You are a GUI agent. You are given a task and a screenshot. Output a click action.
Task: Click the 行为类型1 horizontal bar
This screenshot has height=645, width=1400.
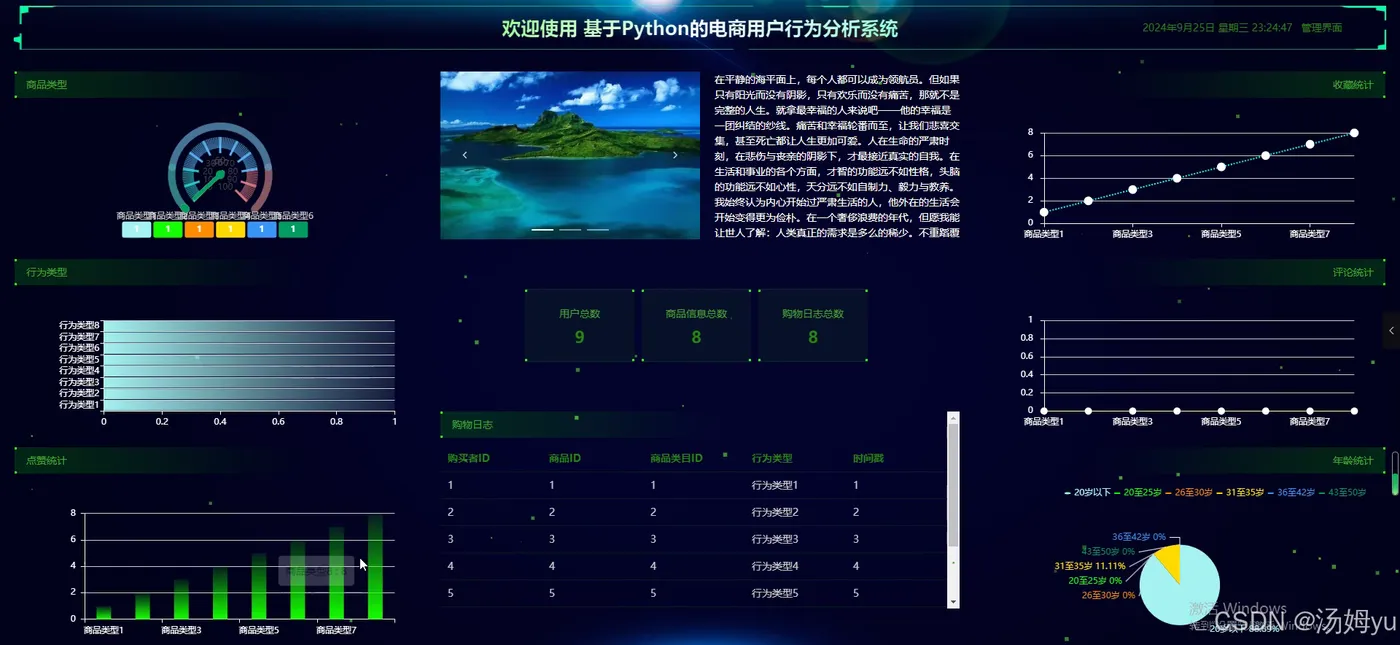point(249,405)
